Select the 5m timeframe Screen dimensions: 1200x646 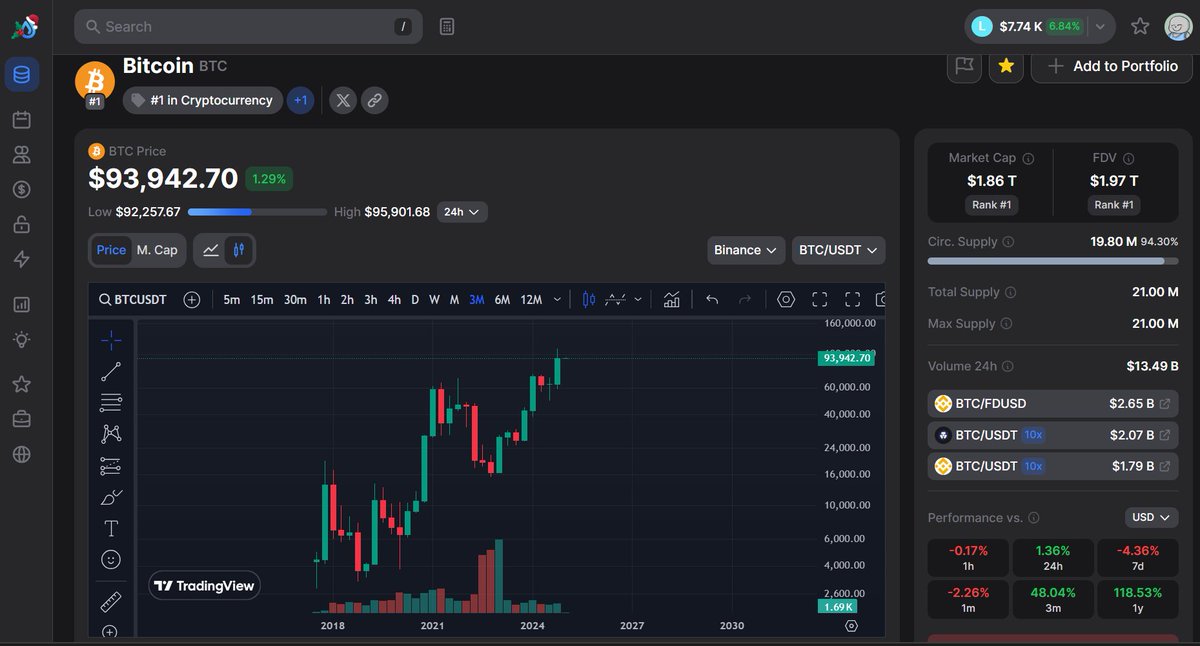pos(231,299)
